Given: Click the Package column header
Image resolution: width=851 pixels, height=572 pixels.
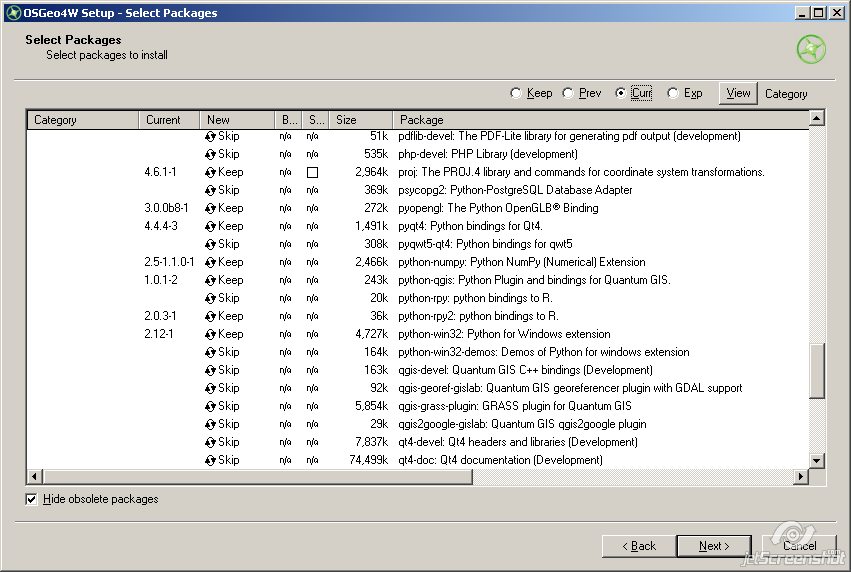Looking at the screenshot, I should coord(601,120).
